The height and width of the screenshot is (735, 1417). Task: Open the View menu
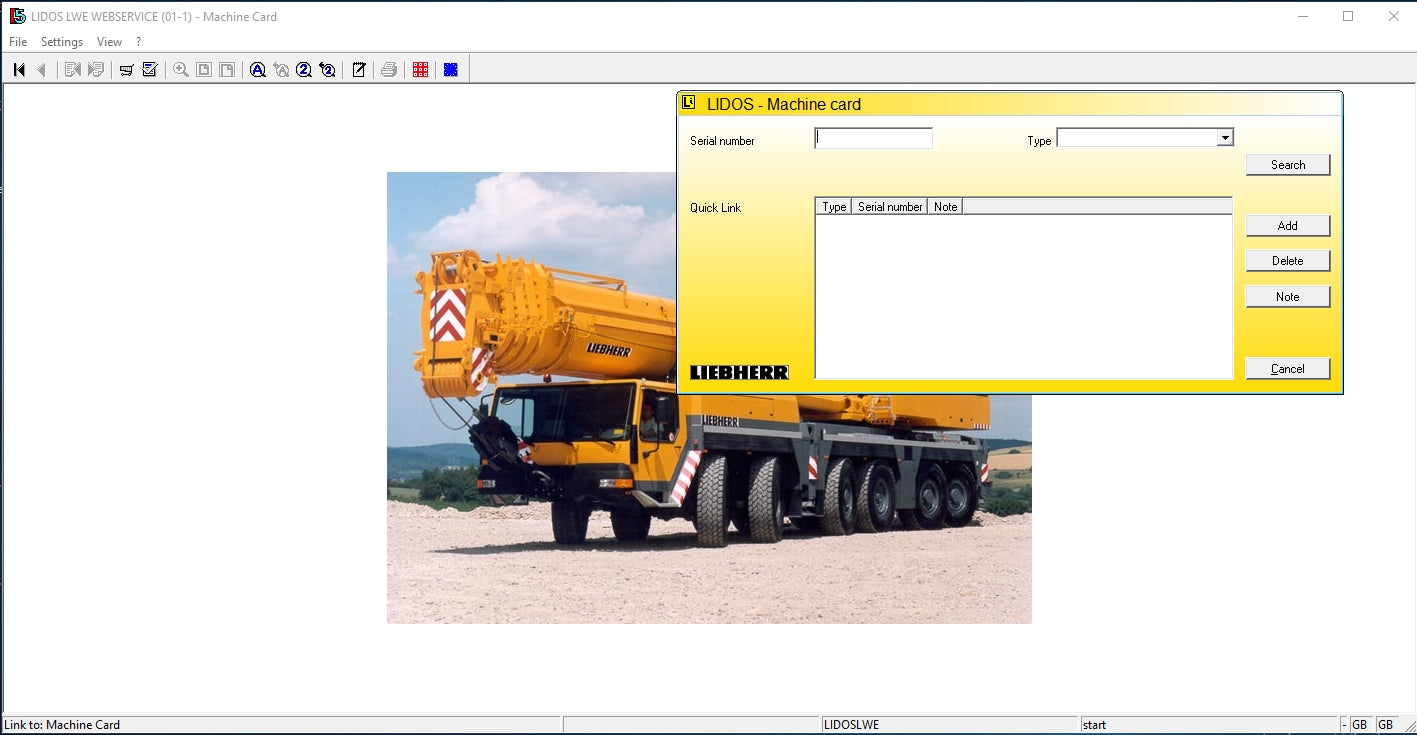109,42
